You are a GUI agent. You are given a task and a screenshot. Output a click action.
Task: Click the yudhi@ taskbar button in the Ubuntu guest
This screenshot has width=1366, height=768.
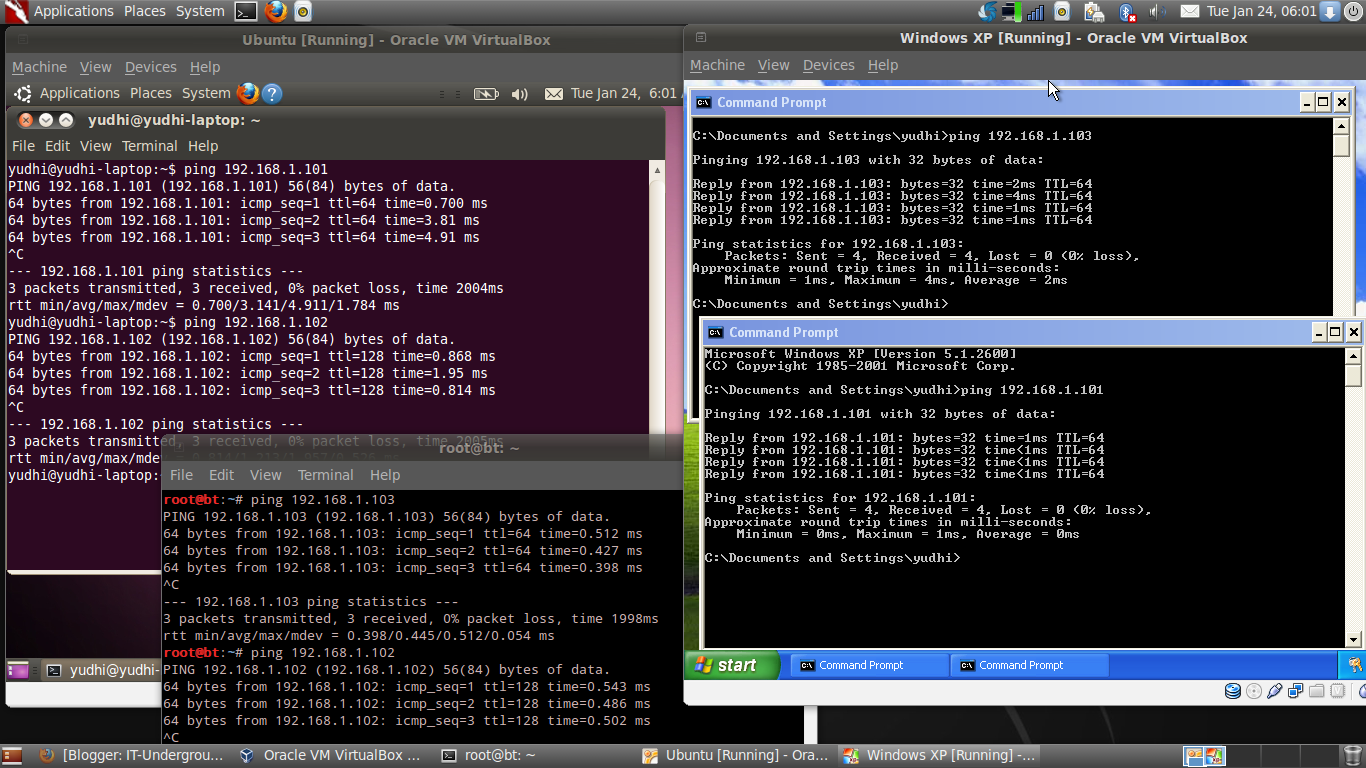101,670
